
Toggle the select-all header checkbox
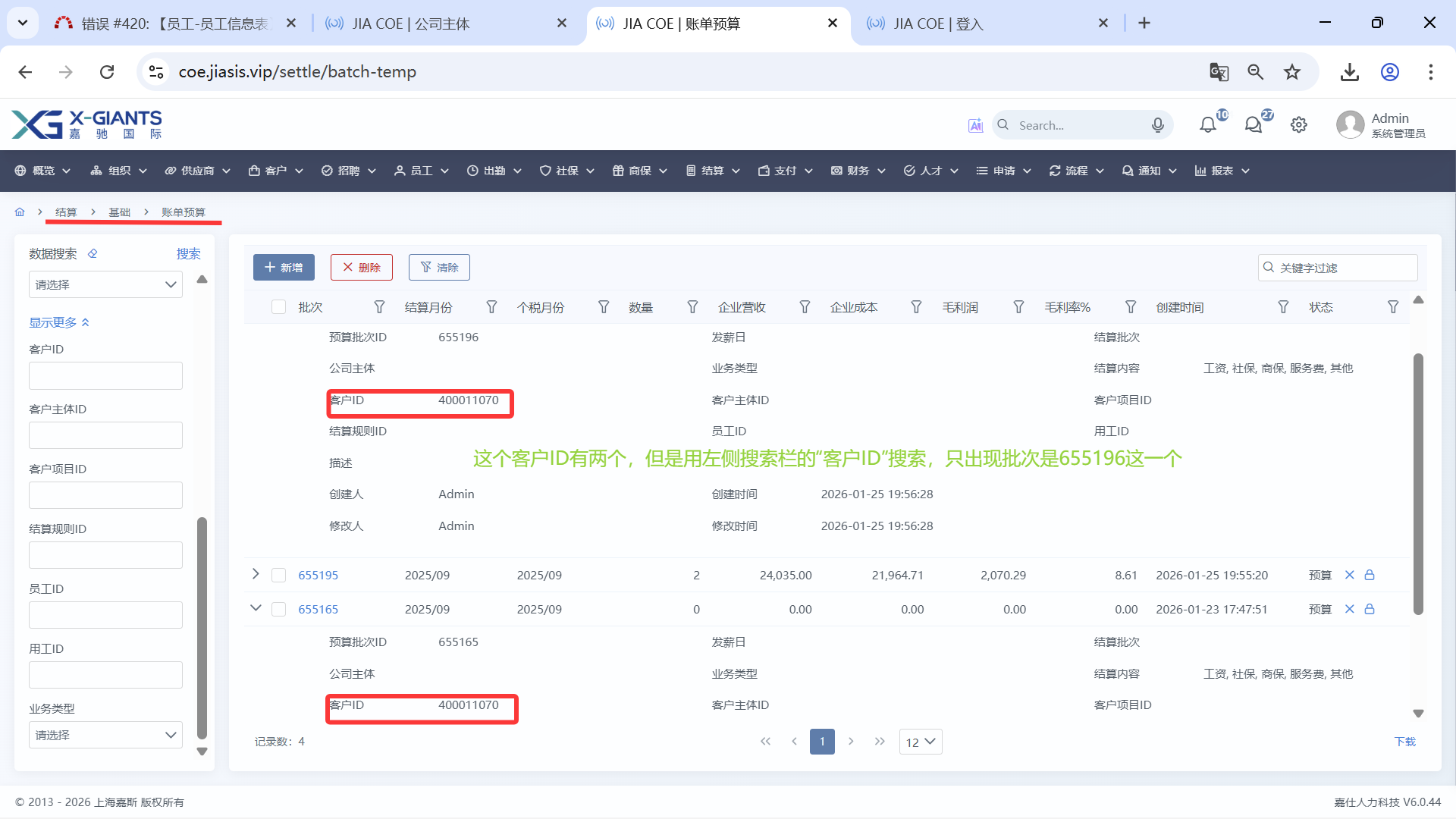click(x=279, y=307)
